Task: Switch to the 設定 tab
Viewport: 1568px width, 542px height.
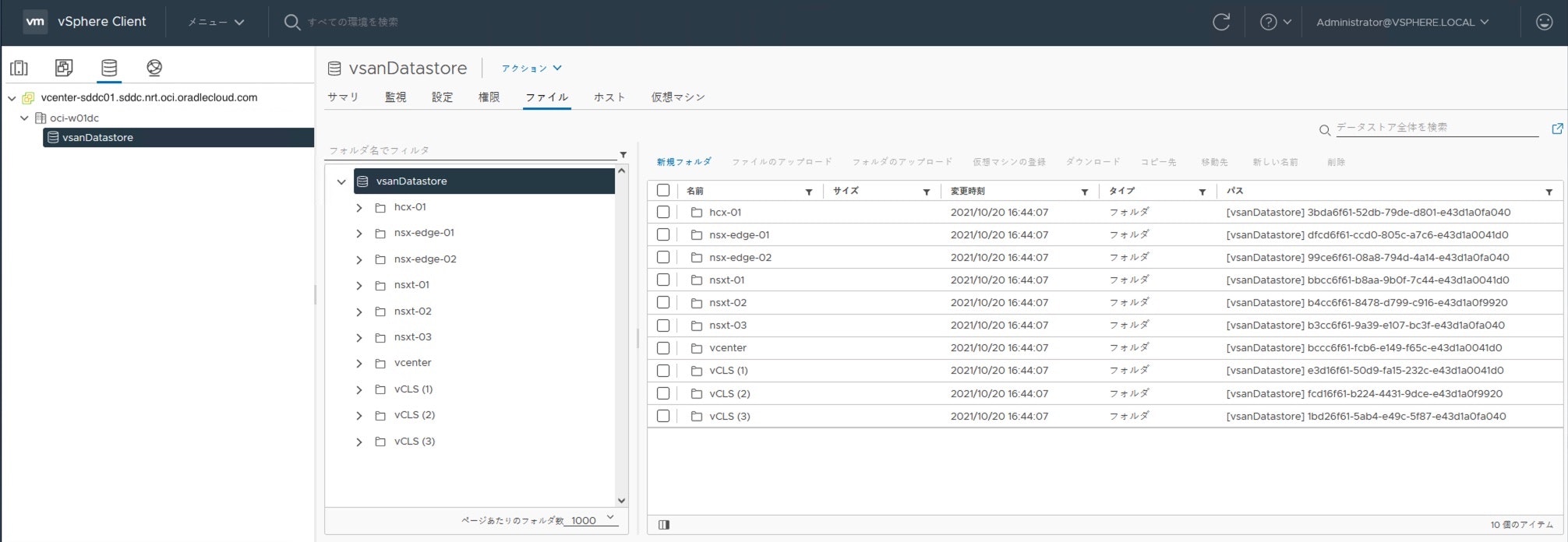Action: click(x=442, y=97)
